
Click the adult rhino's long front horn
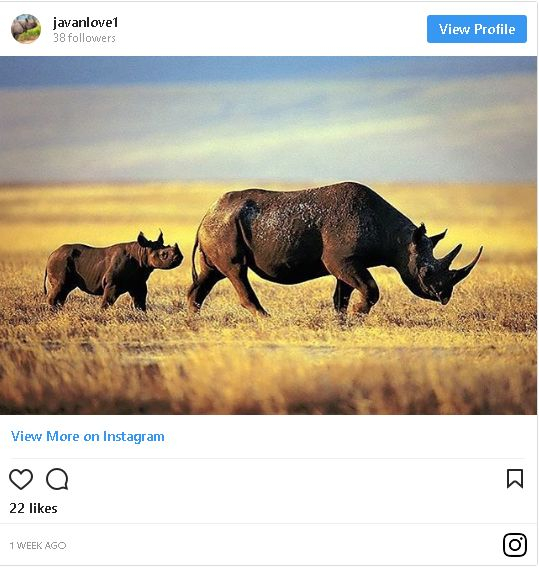(x=470, y=264)
